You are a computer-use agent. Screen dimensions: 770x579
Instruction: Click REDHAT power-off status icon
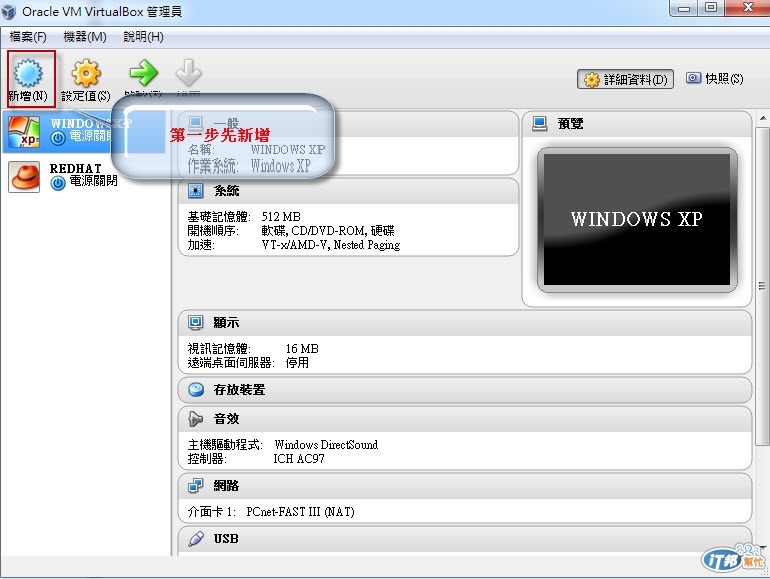(x=58, y=183)
